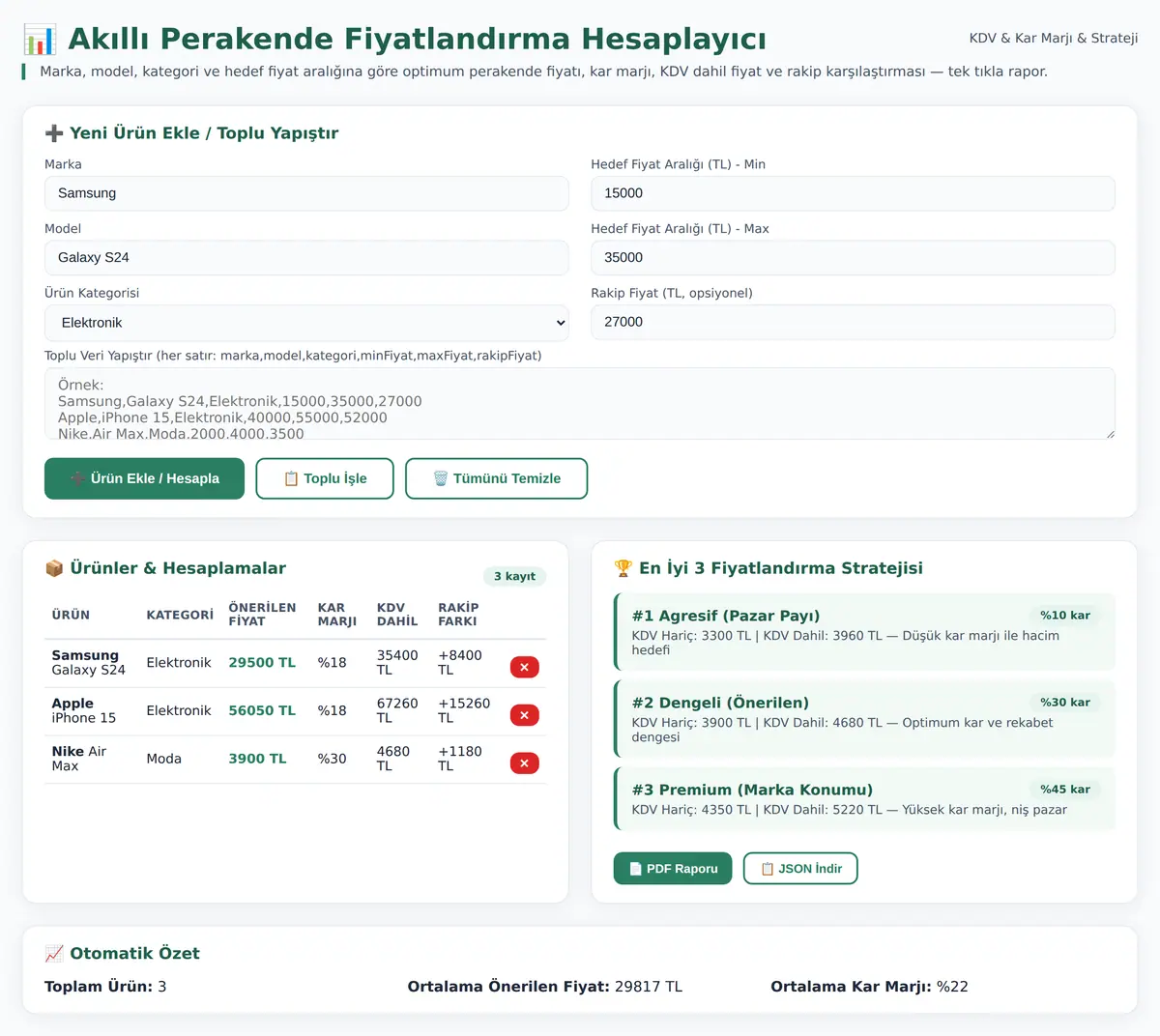Focus the Marka input field
Viewport: 1160px width, 1036px height.
(306, 193)
